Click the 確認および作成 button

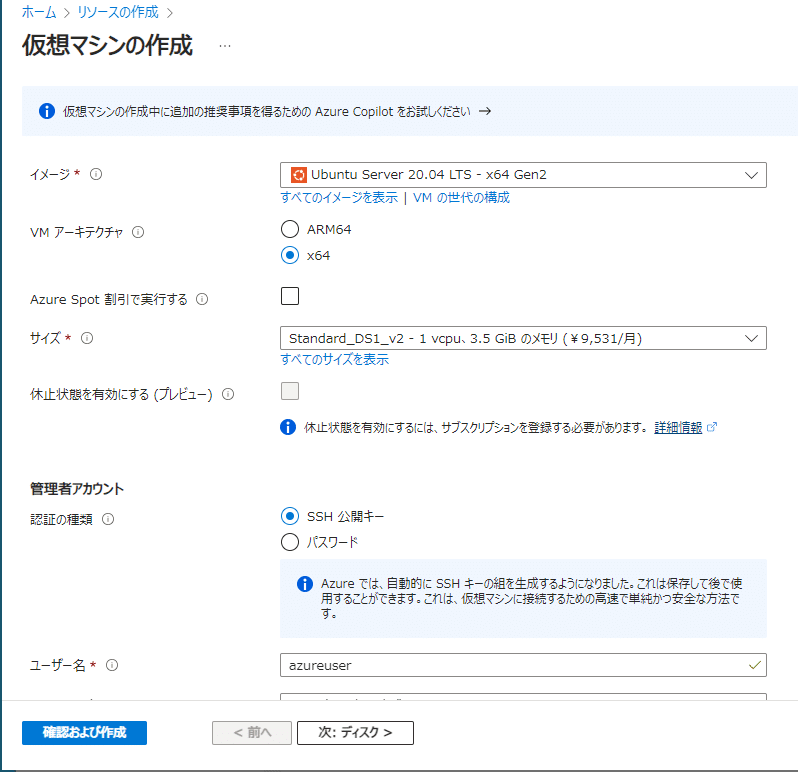pyautogui.click(x=84, y=733)
